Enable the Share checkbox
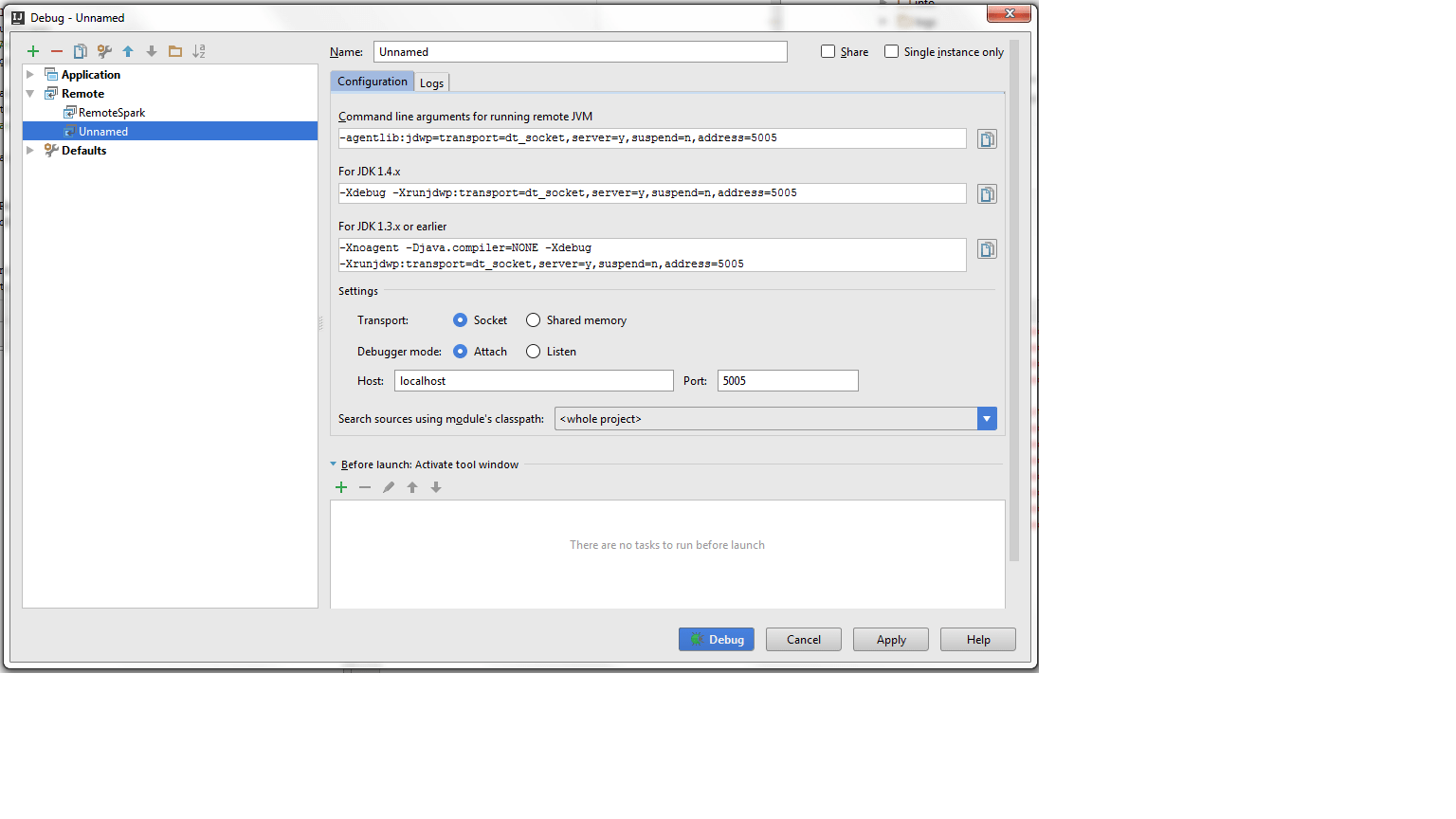Screen dimensions: 1456x819 (x=828, y=51)
